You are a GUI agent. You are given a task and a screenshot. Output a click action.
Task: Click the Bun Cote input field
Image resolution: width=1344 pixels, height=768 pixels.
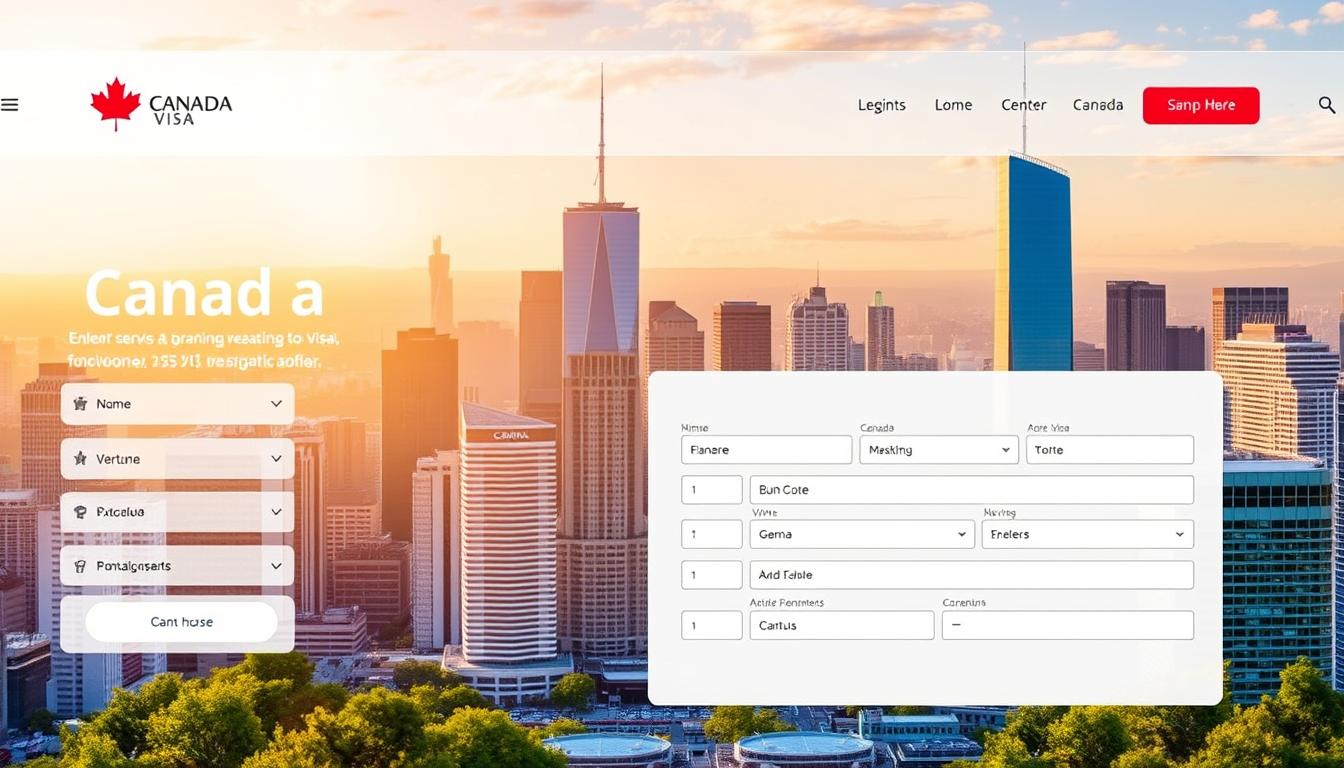(x=970, y=490)
